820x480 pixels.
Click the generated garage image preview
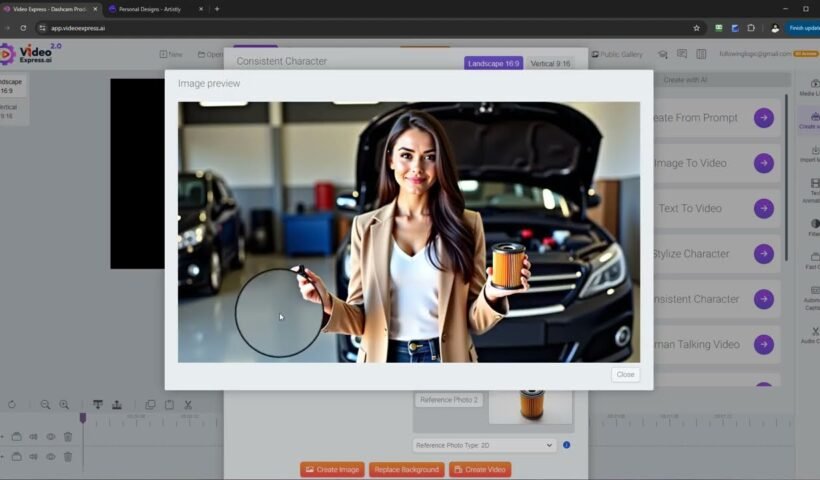pyautogui.click(x=408, y=232)
